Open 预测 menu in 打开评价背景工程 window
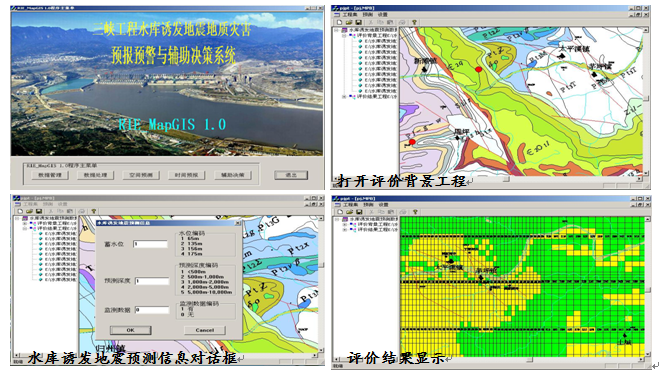This screenshot has height=376, width=667. pos(368,14)
